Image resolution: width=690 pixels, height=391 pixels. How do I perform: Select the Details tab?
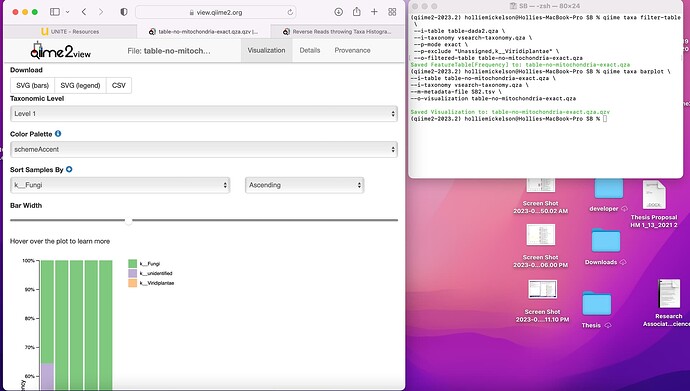pyautogui.click(x=310, y=51)
